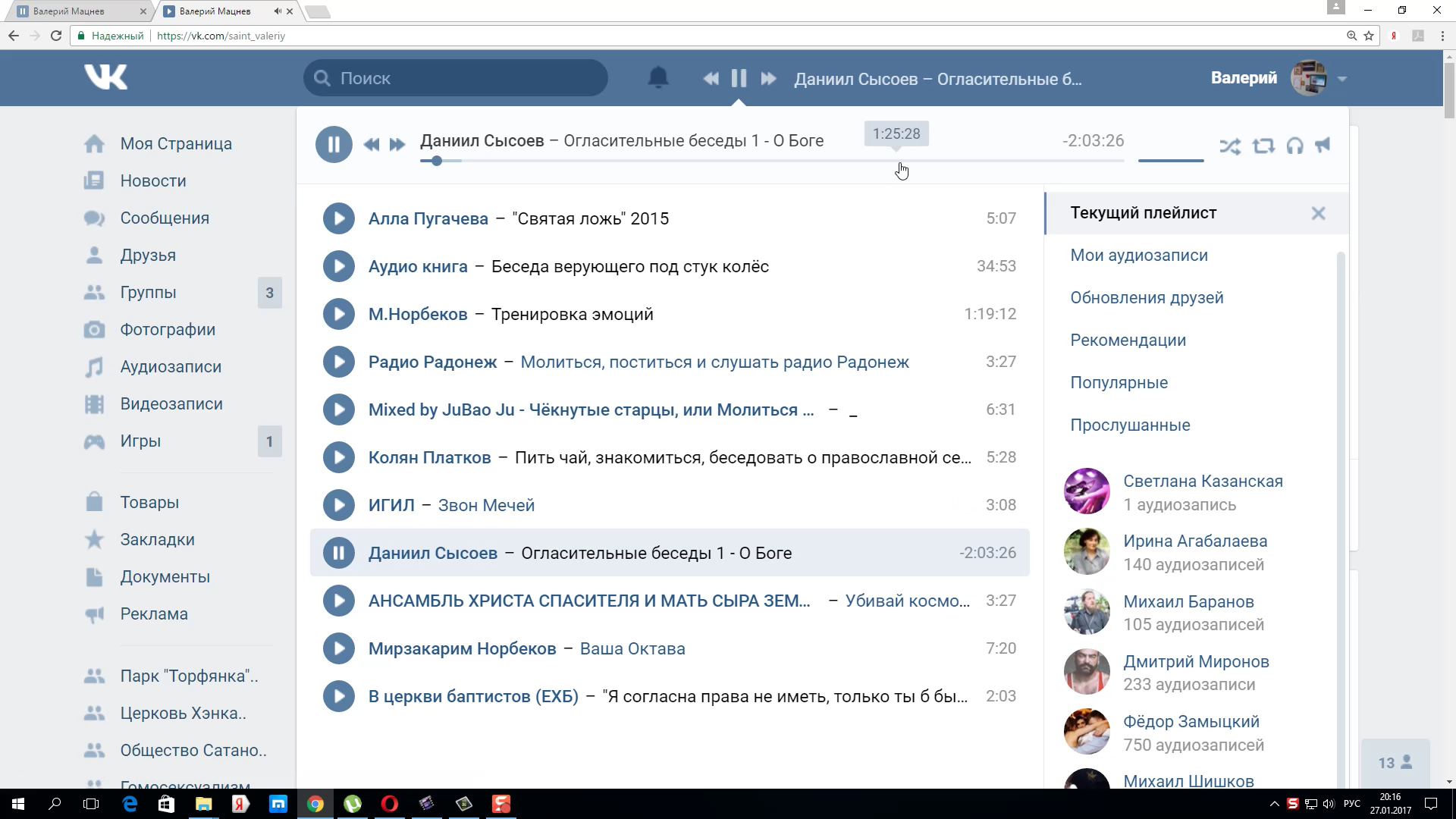Click the Церковь Хэнка group link
Image resolution: width=1456 pixels, height=819 pixels.
pyautogui.click(x=183, y=714)
